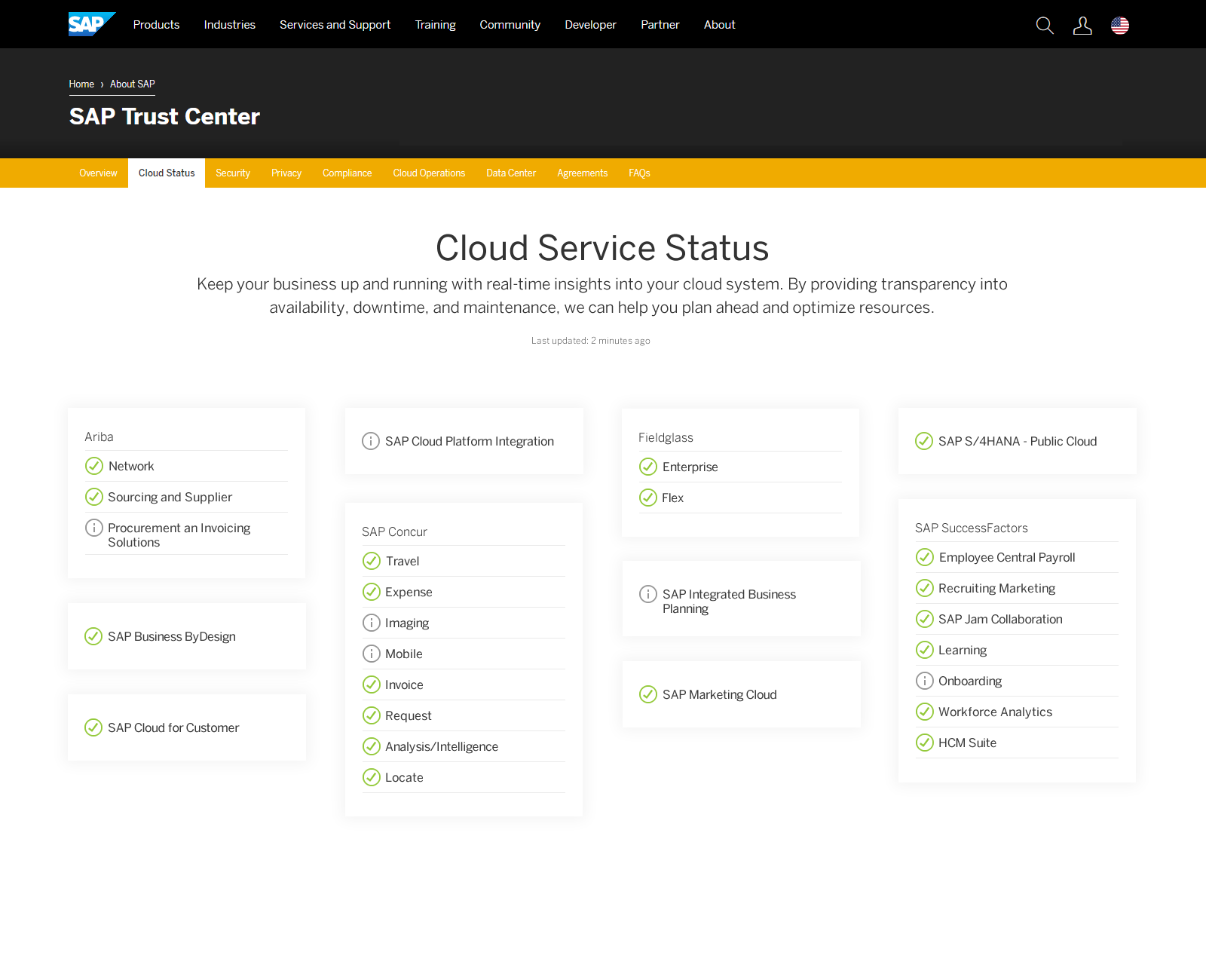Open Services and Support menu
The image size is (1206, 980).
335,25
